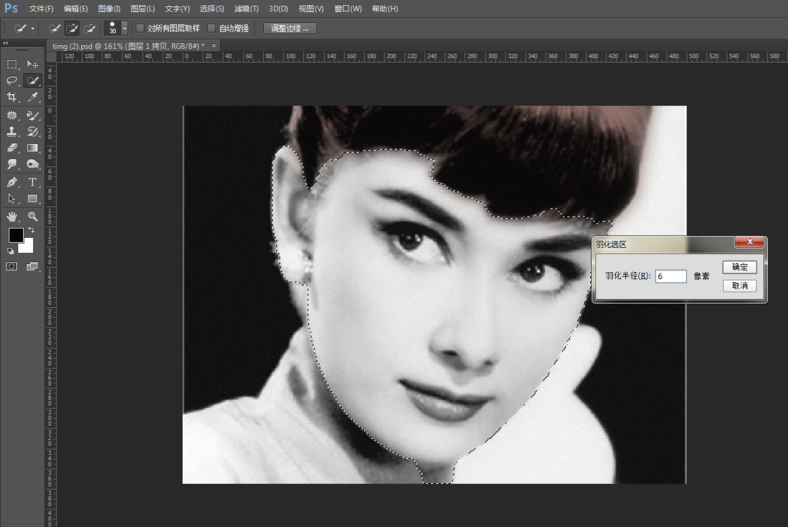
Task: Enable 对所有图层取样 checkbox
Action: 140,28
